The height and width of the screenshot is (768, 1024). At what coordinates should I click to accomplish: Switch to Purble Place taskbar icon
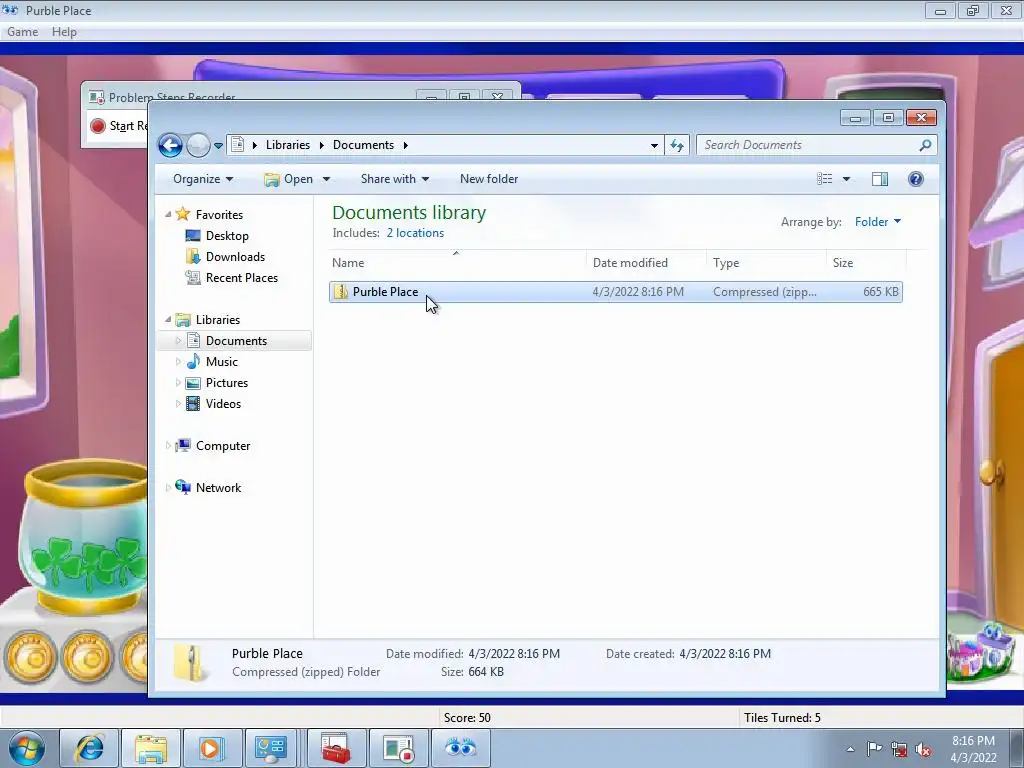point(460,748)
